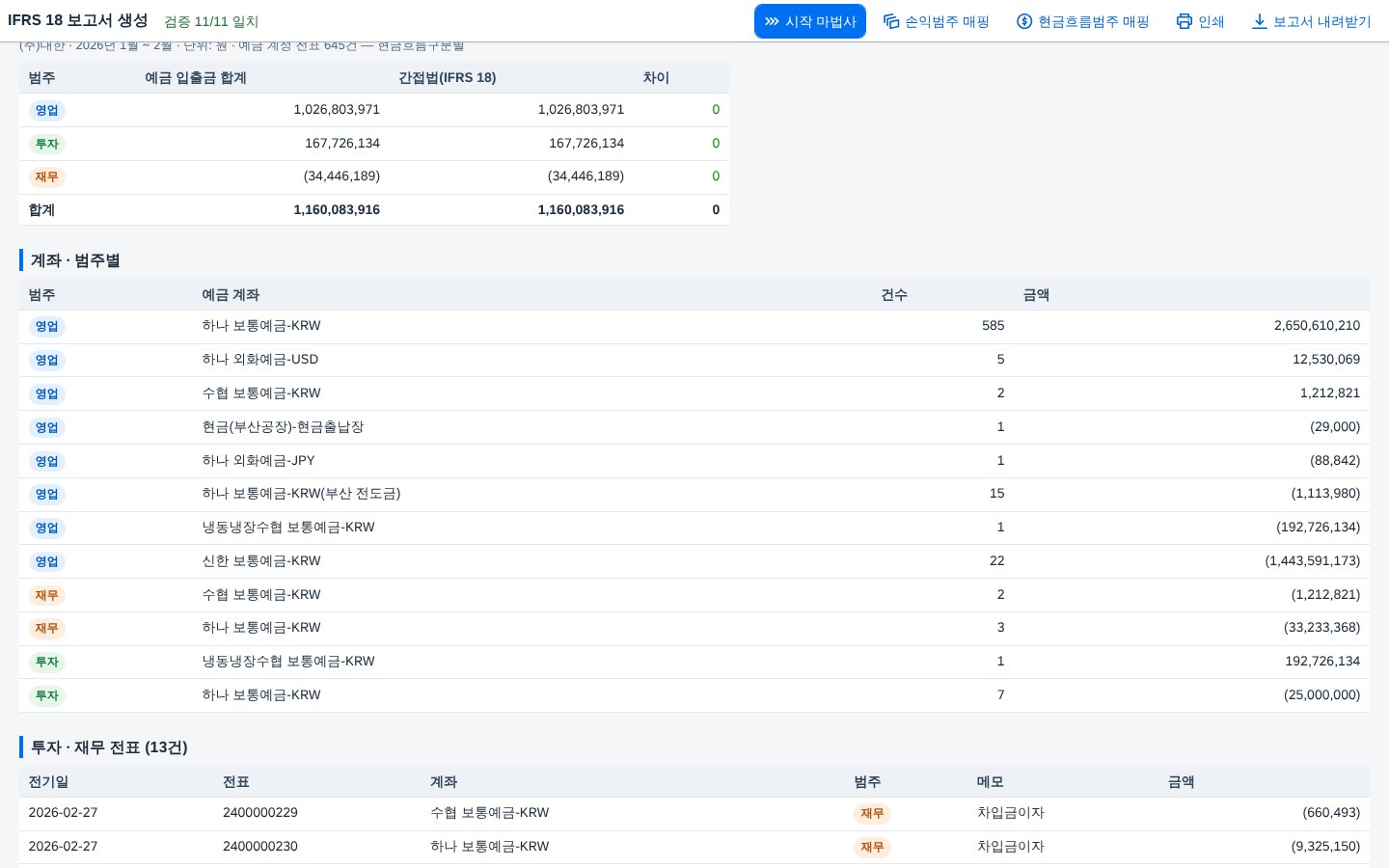1389x868 pixels.
Task: Select the 예금 입출금 합계 column header
Action: [x=196, y=78]
